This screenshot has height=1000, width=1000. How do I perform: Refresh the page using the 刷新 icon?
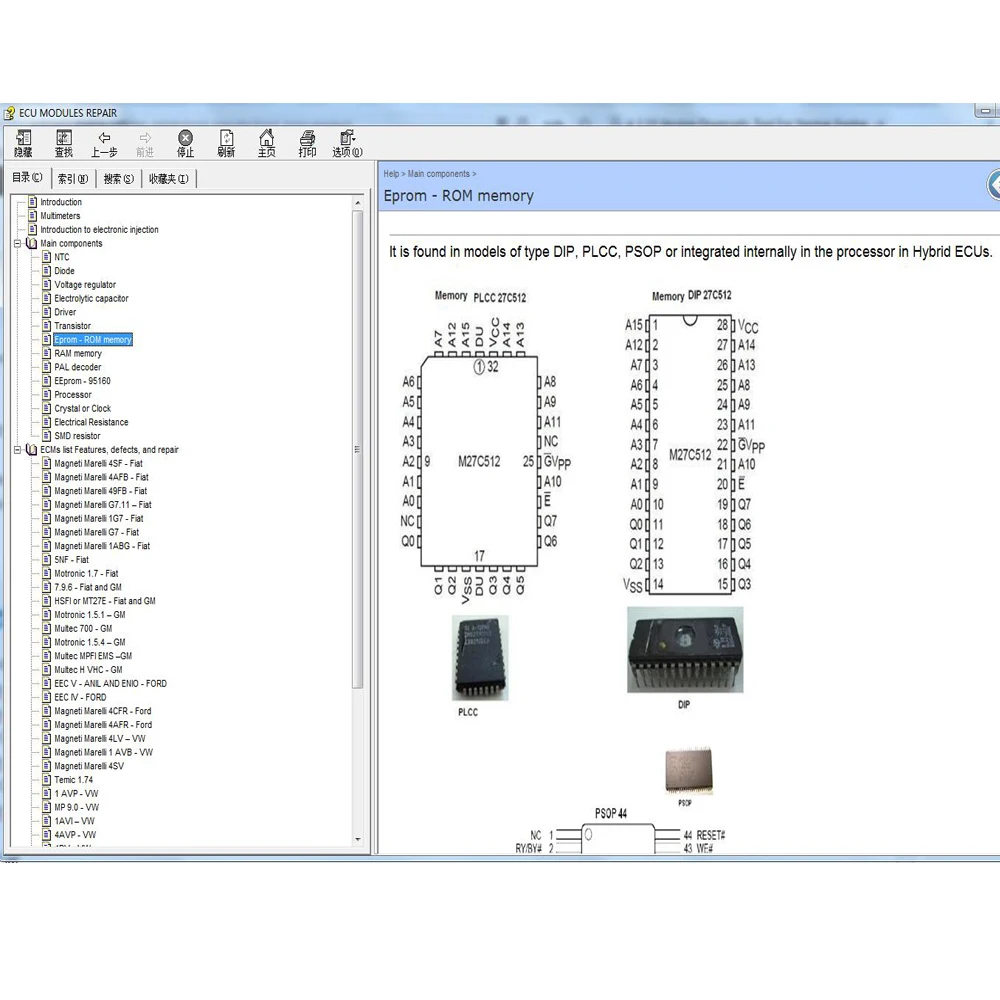pyautogui.click(x=226, y=143)
